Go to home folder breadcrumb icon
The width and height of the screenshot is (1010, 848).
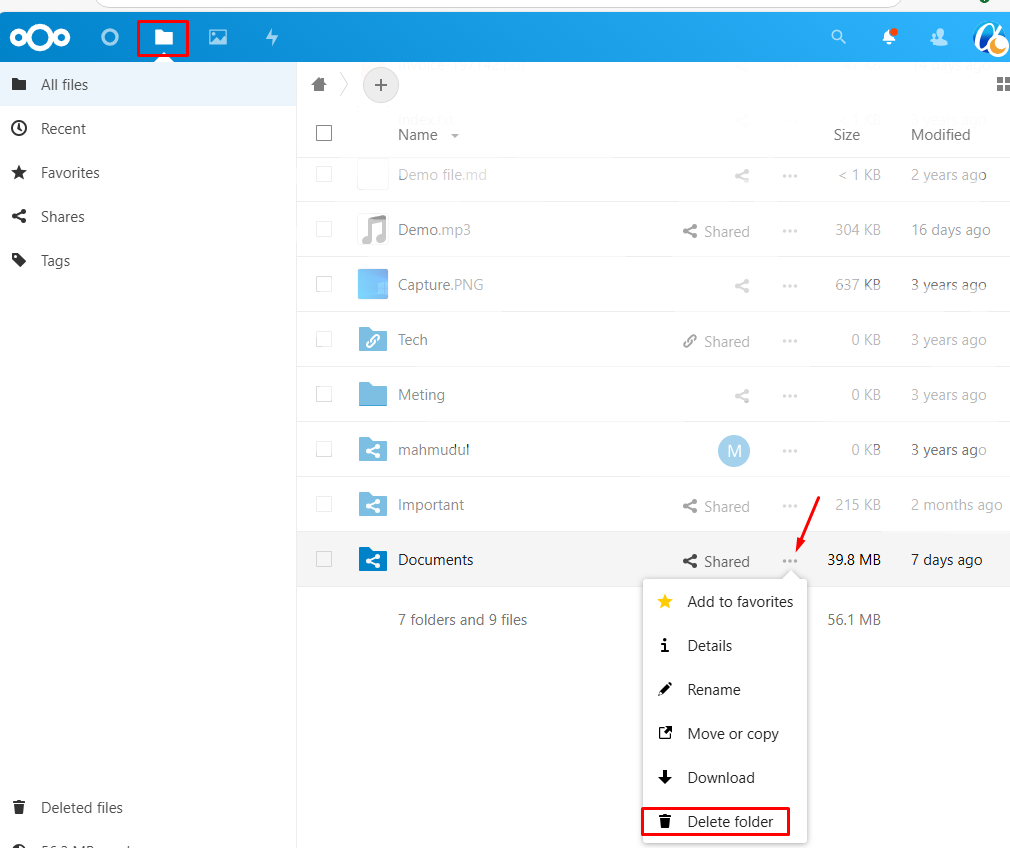pos(320,85)
